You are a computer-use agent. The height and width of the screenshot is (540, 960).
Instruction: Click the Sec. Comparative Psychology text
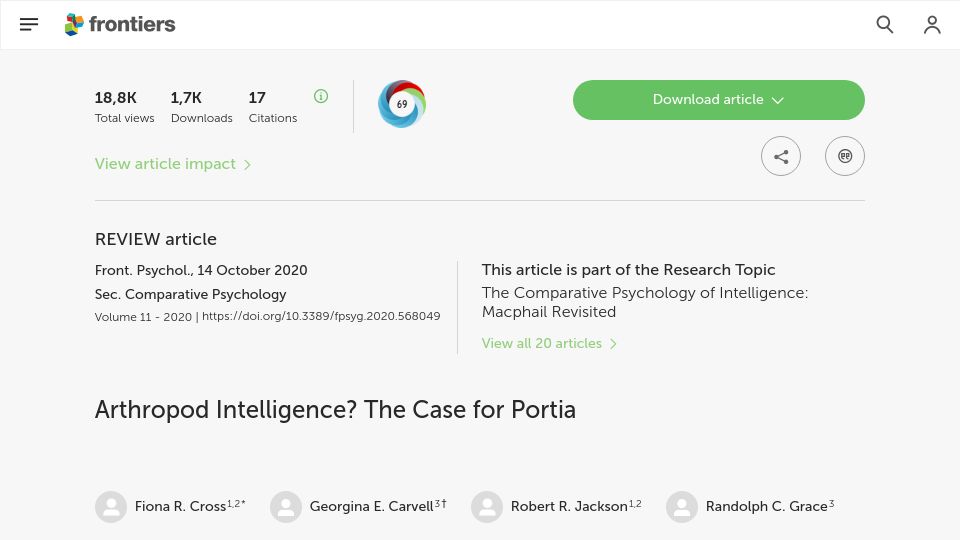(190, 294)
